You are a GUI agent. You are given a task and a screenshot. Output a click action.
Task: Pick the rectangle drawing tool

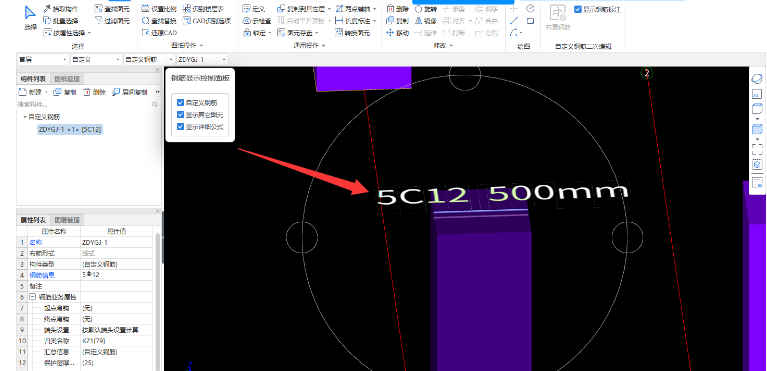click(x=530, y=21)
